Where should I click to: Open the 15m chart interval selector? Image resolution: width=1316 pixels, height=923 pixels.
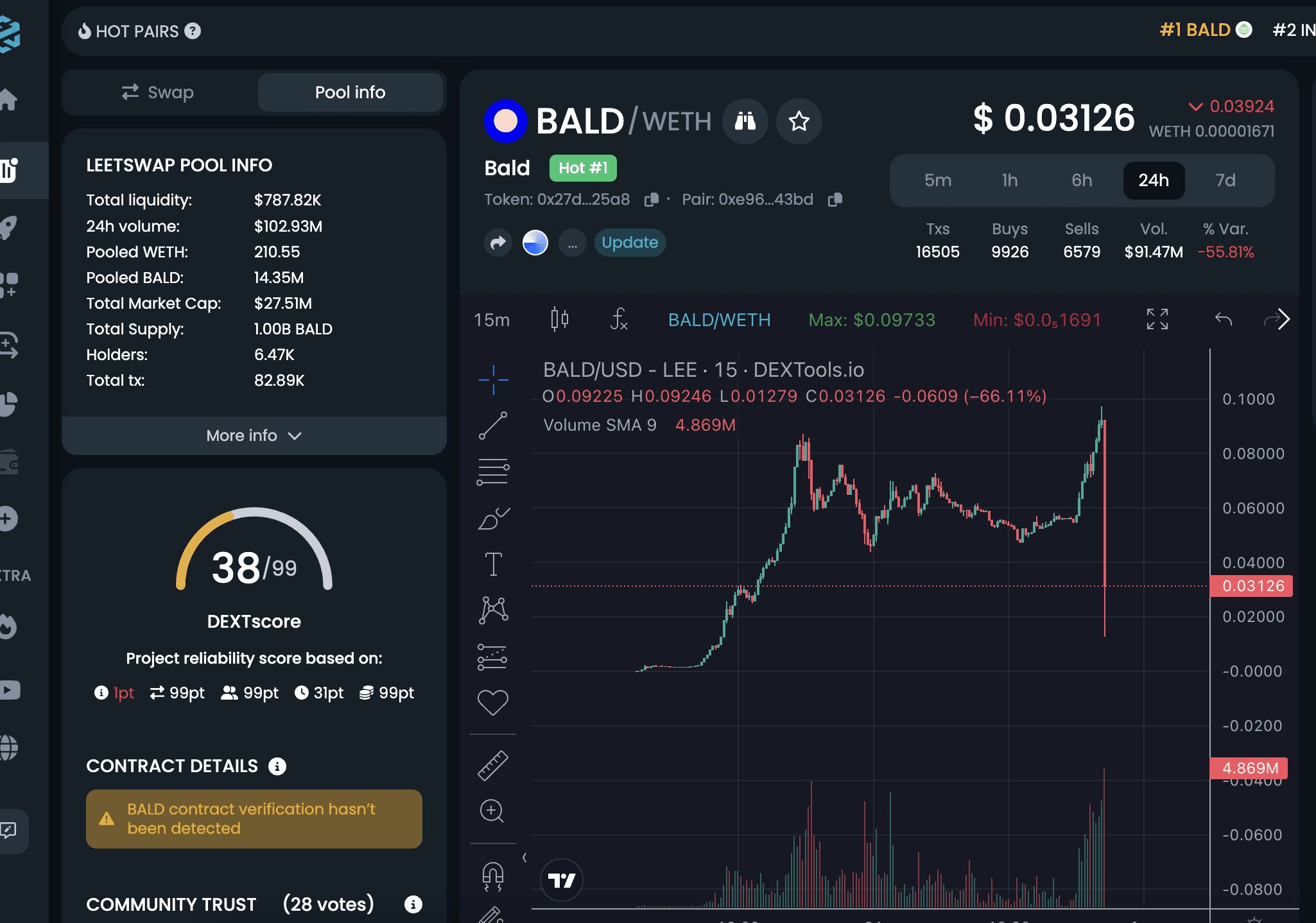pos(490,320)
